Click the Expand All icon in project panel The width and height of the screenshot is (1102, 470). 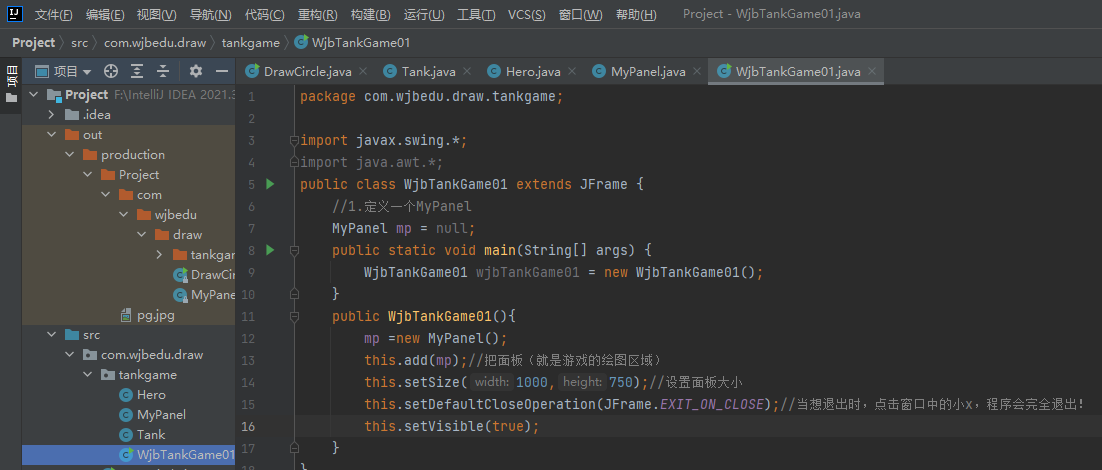pyautogui.click(x=137, y=72)
